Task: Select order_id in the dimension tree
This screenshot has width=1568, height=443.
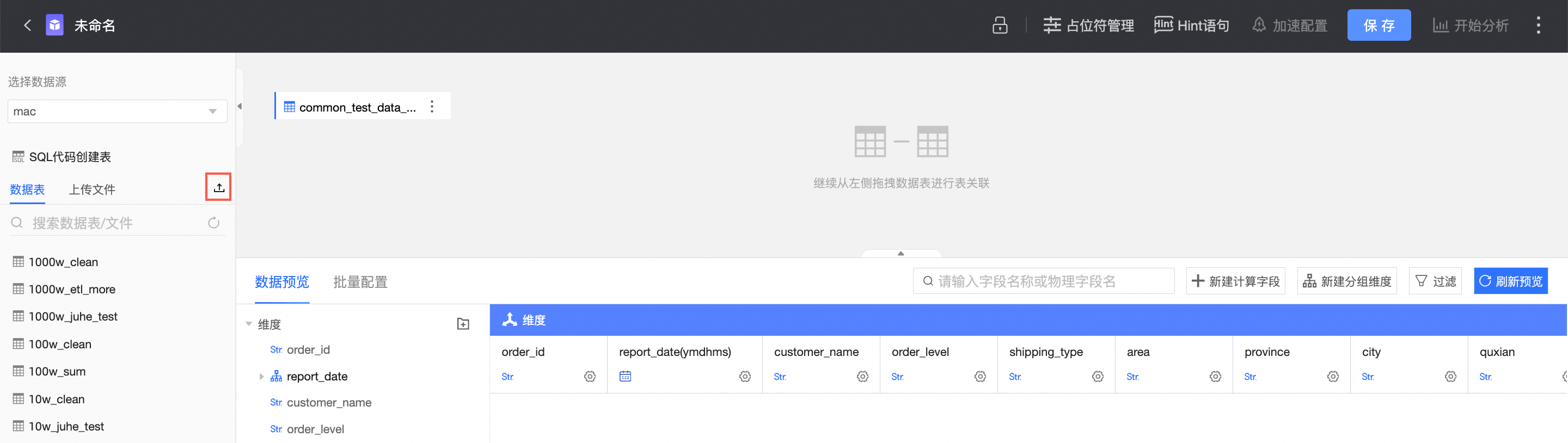Action: (x=308, y=350)
